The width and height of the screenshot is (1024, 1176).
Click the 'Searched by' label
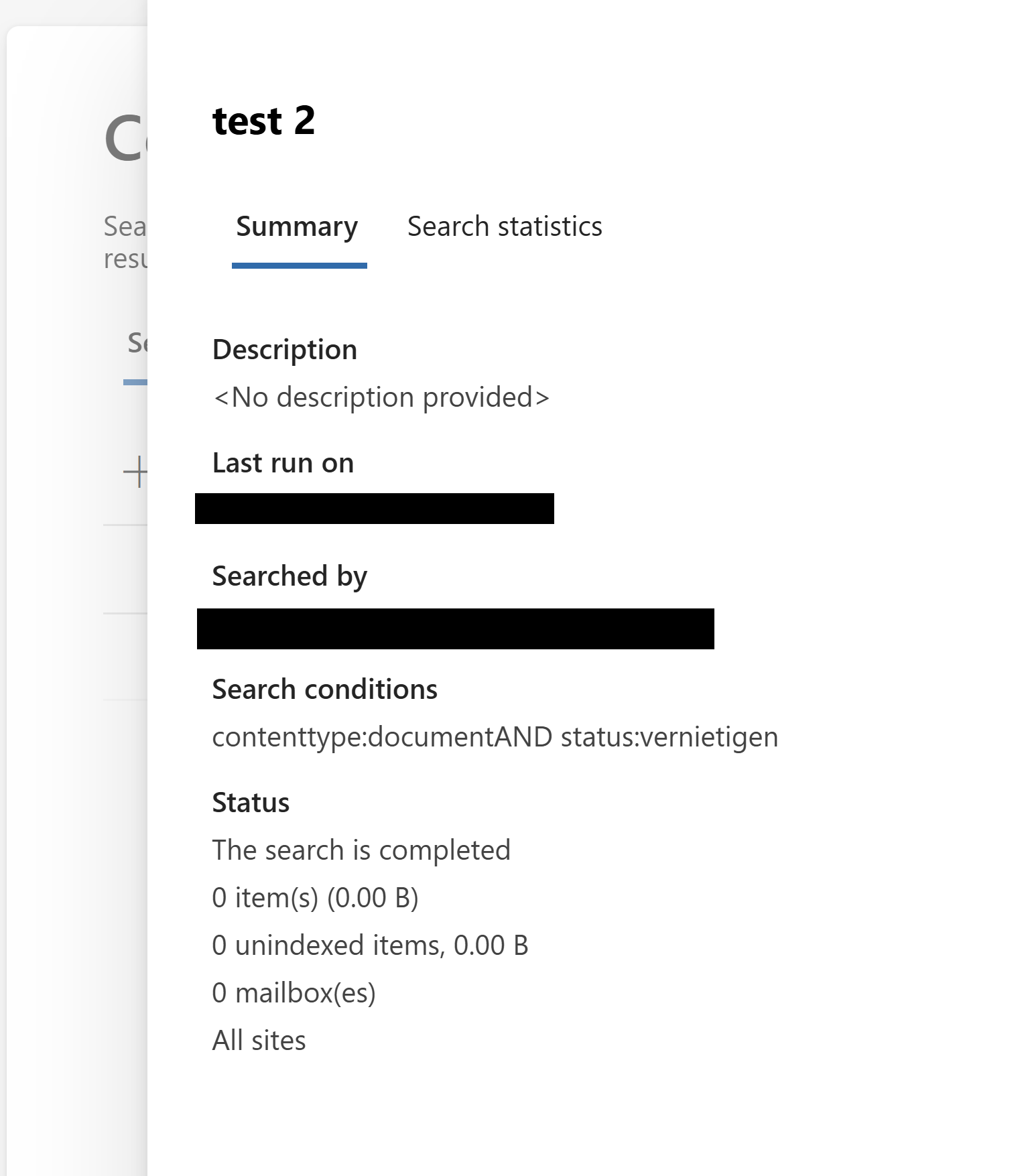coord(290,576)
